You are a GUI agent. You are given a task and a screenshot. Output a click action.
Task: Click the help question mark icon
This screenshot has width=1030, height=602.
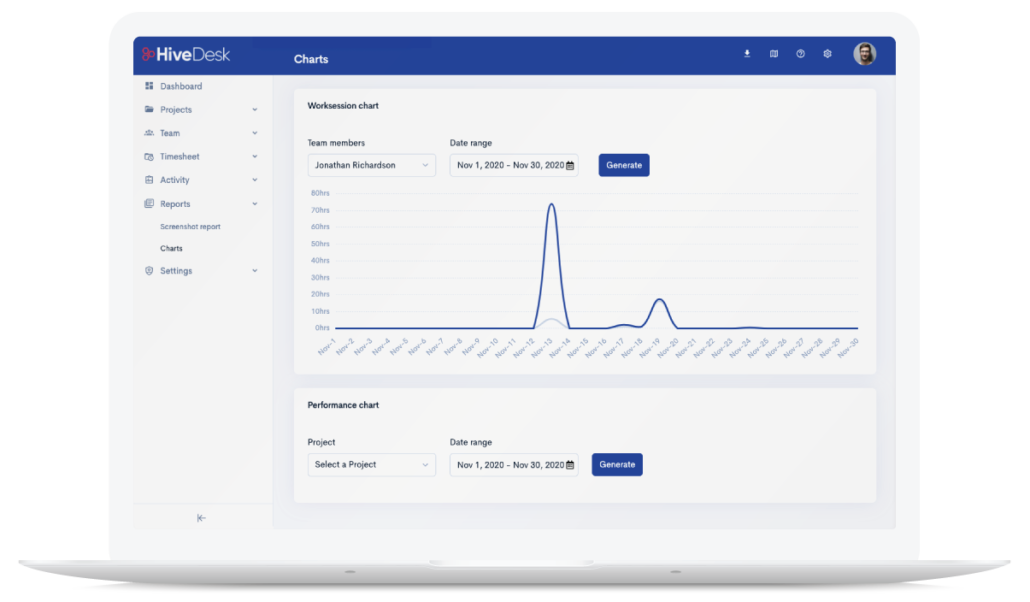click(800, 54)
